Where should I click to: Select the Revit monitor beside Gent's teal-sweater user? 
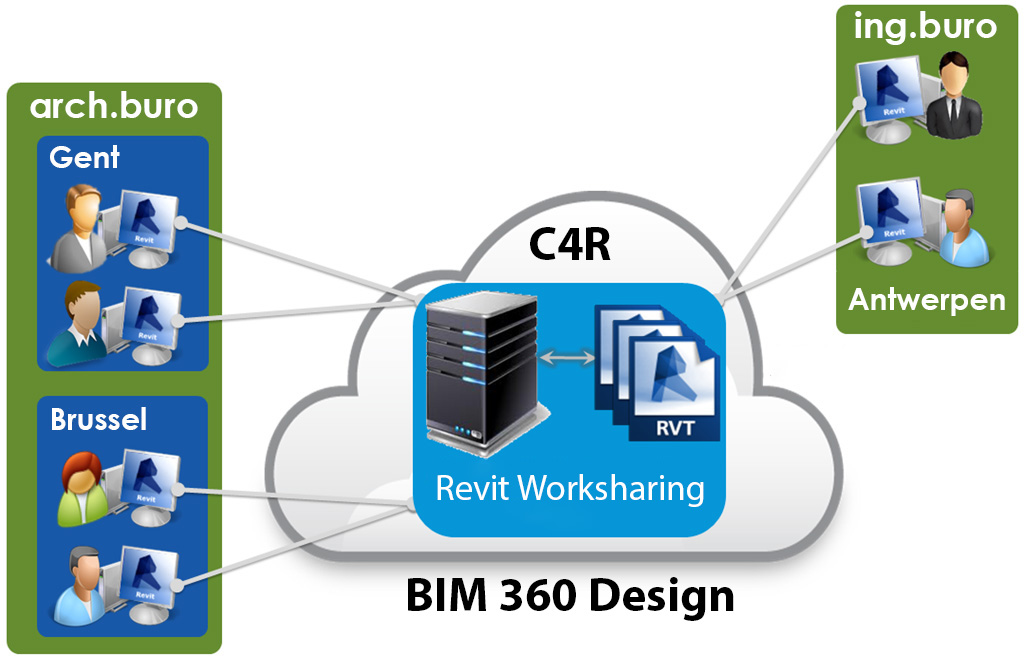click(x=152, y=325)
